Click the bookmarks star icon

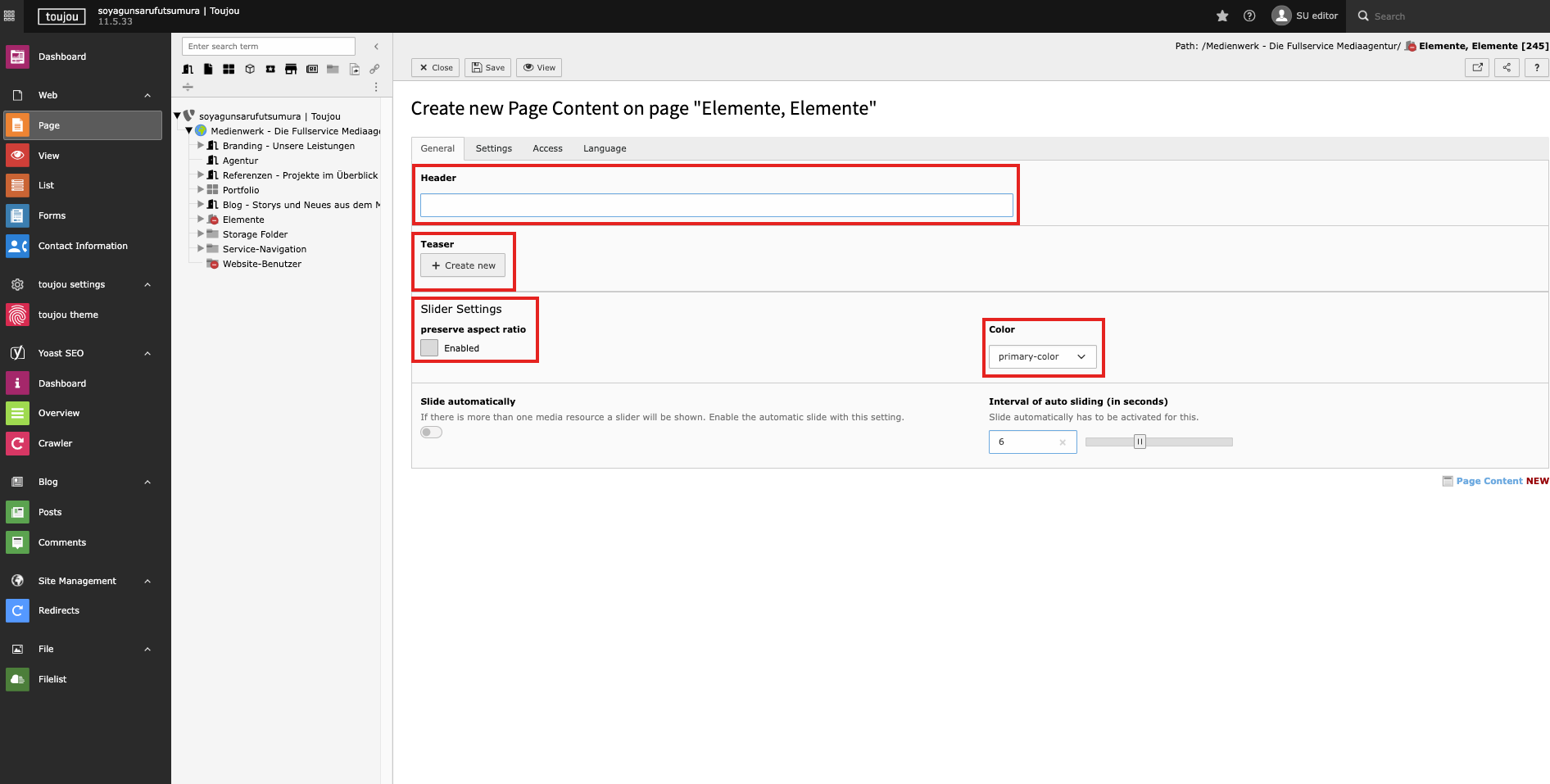click(x=1222, y=16)
